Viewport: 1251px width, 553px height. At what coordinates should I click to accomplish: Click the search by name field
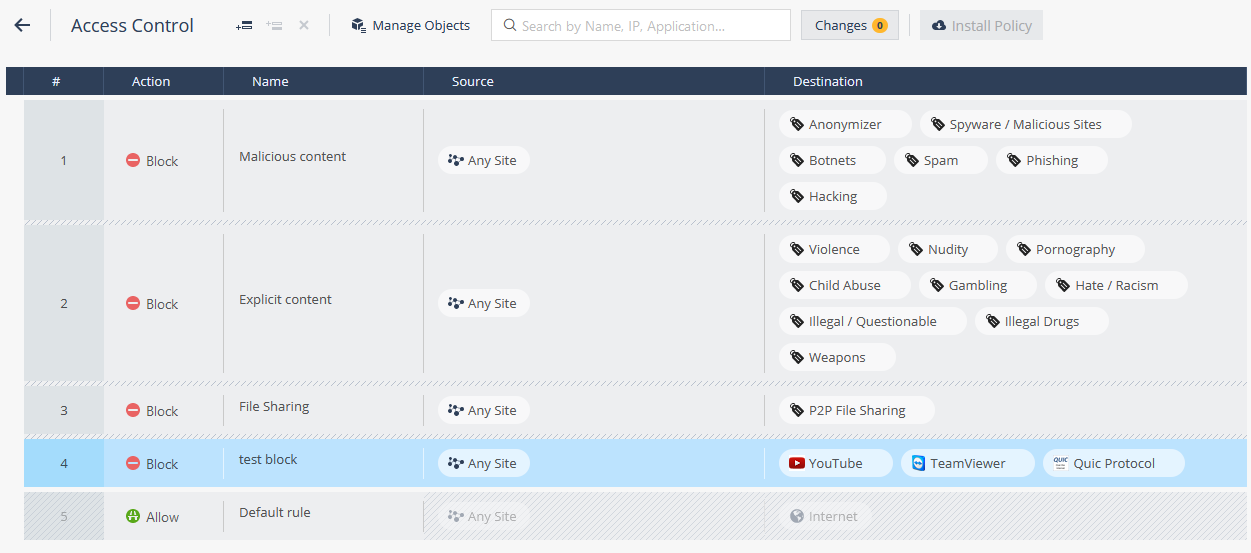[x=640, y=25]
